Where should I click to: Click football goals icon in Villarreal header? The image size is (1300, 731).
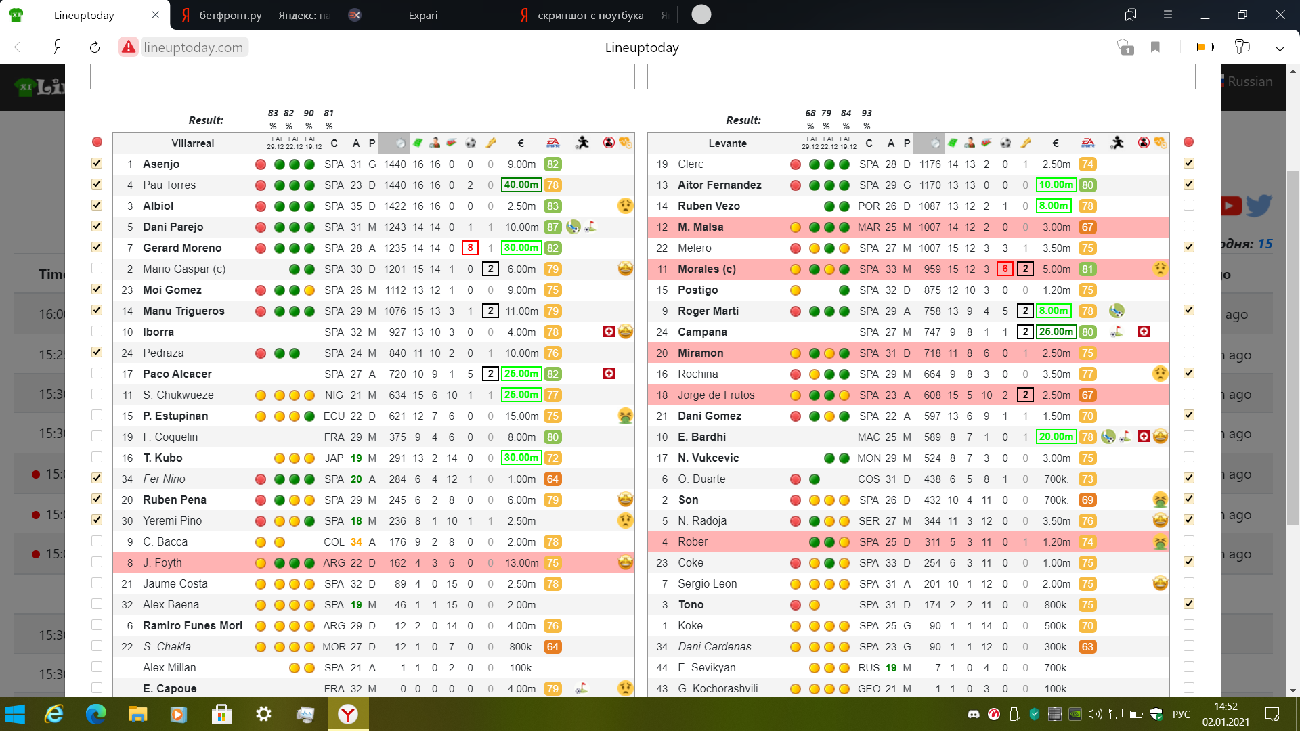tap(470, 143)
